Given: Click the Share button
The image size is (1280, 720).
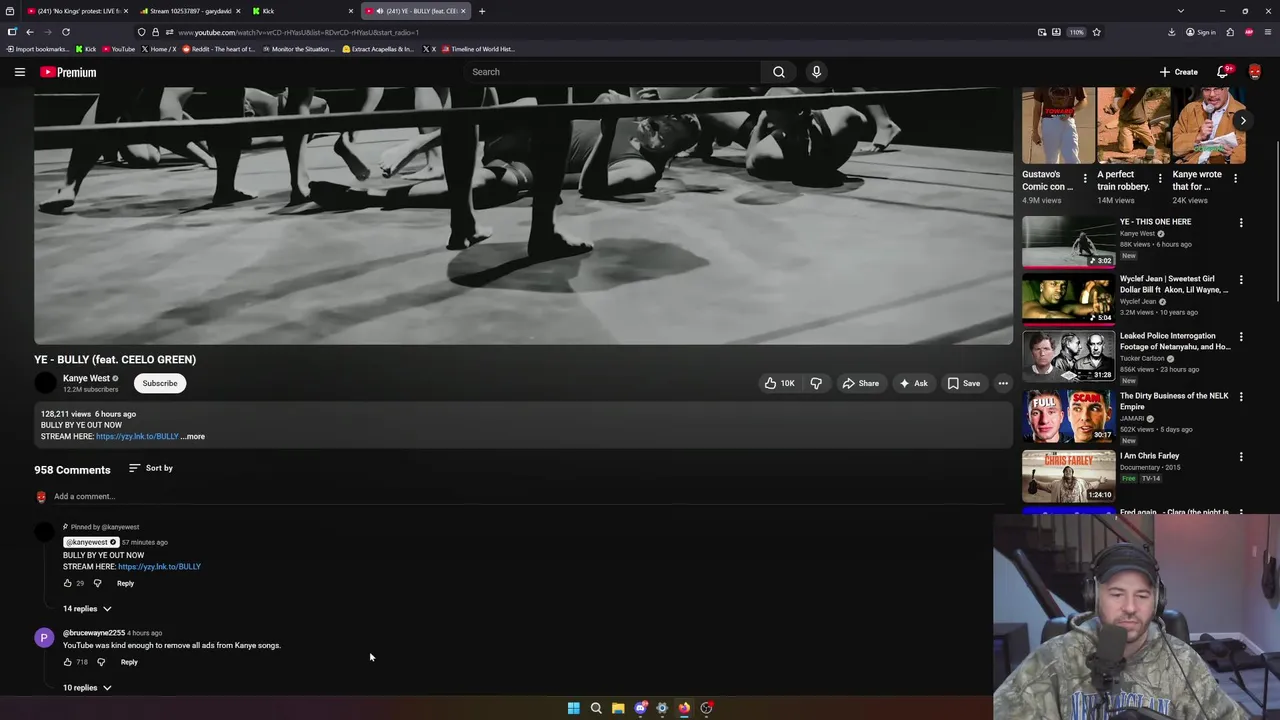Looking at the screenshot, I should click(x=860, y=383).
